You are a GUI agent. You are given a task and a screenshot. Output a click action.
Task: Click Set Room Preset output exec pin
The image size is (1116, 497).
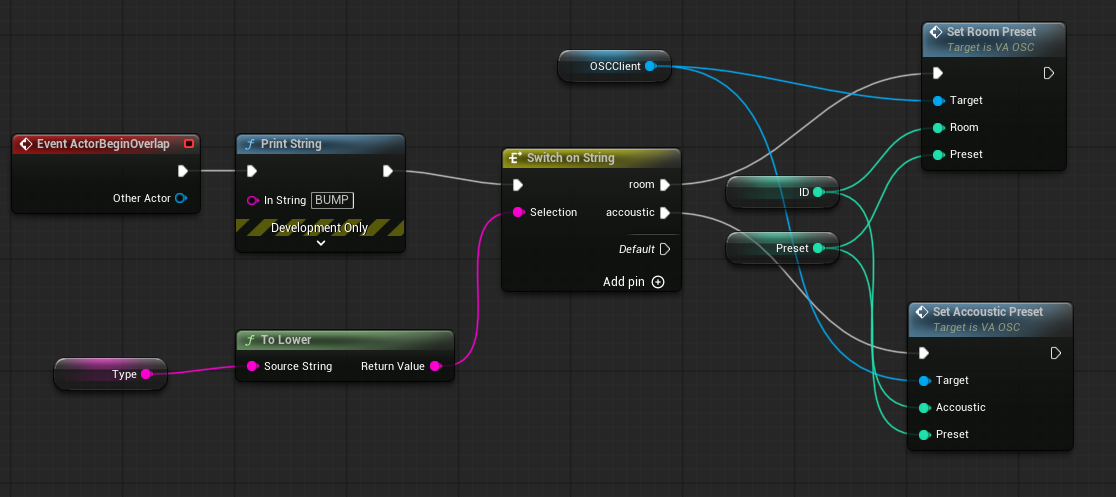[1048, 73]
